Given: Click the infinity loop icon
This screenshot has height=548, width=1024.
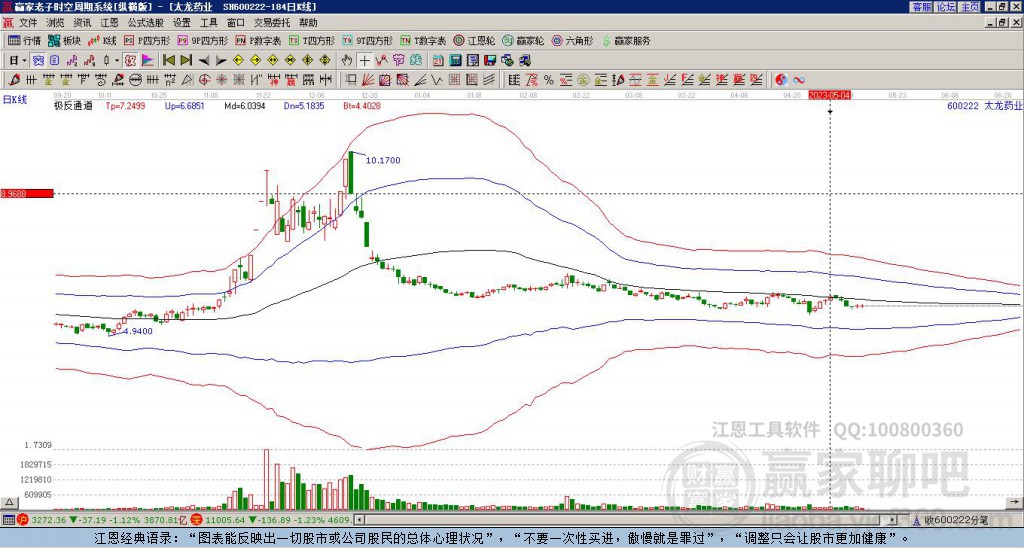Looking at the screenshot, I should (799, 80).
